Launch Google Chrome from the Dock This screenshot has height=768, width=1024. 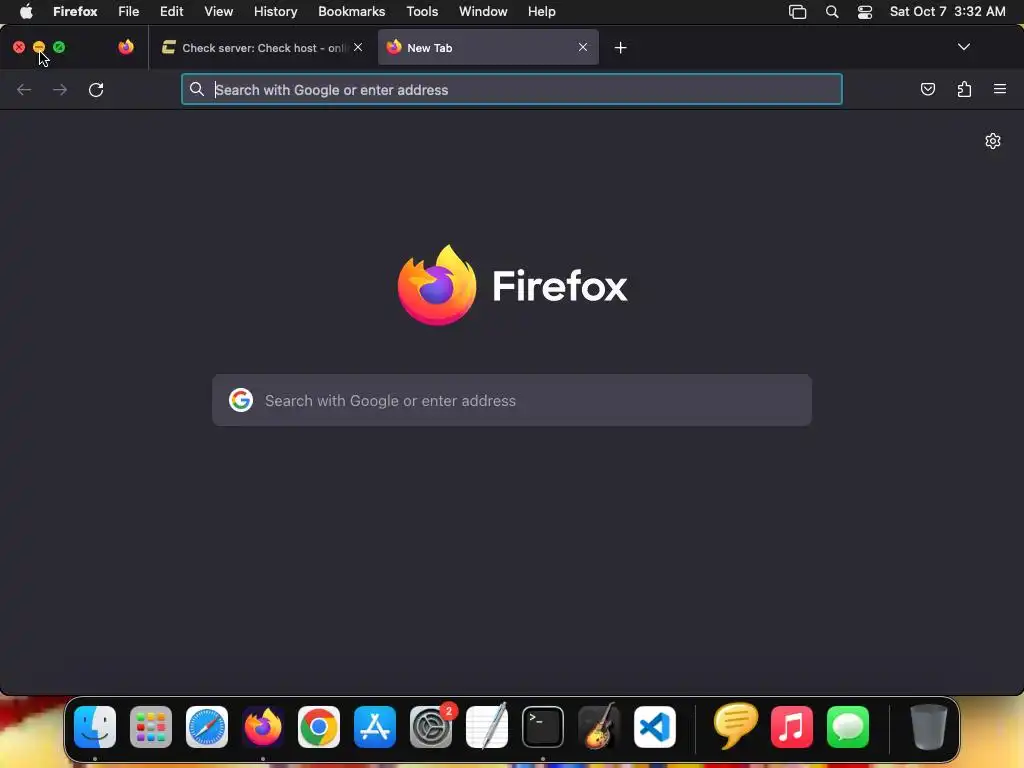coord(319,727)
